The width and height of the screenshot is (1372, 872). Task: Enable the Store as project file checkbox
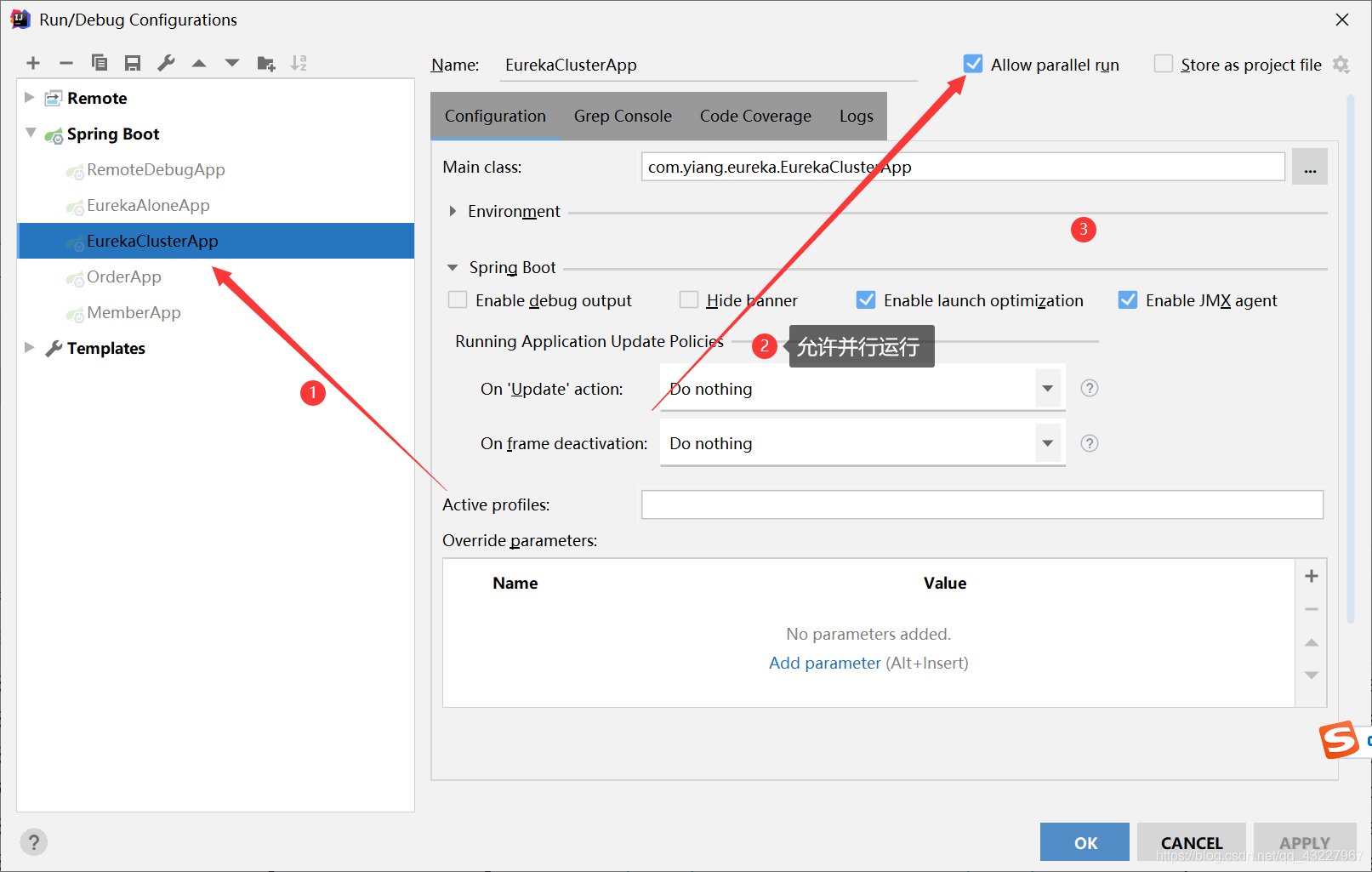(1164, 64)
